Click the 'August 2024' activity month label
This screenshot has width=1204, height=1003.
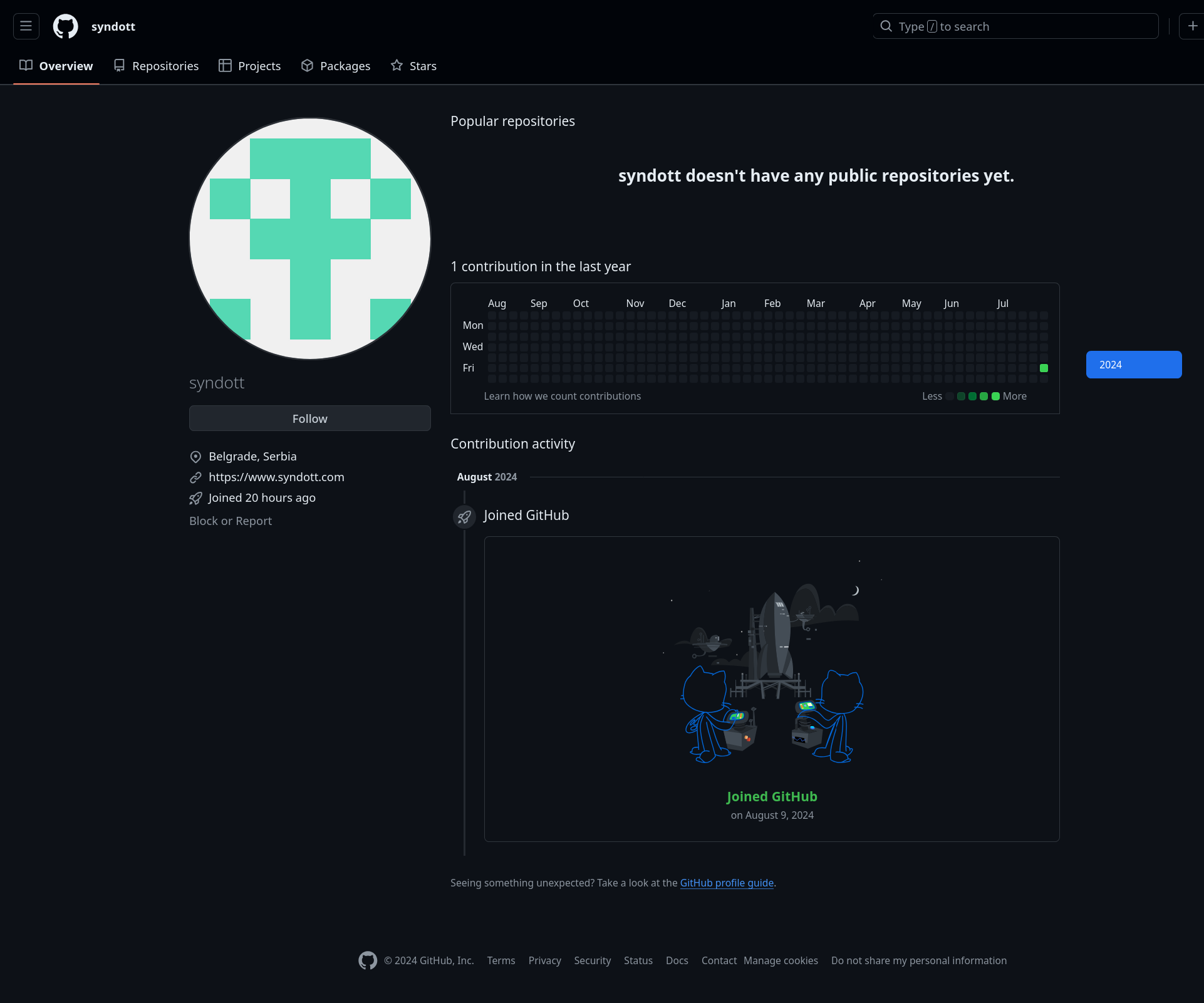(x=487, y=477)
